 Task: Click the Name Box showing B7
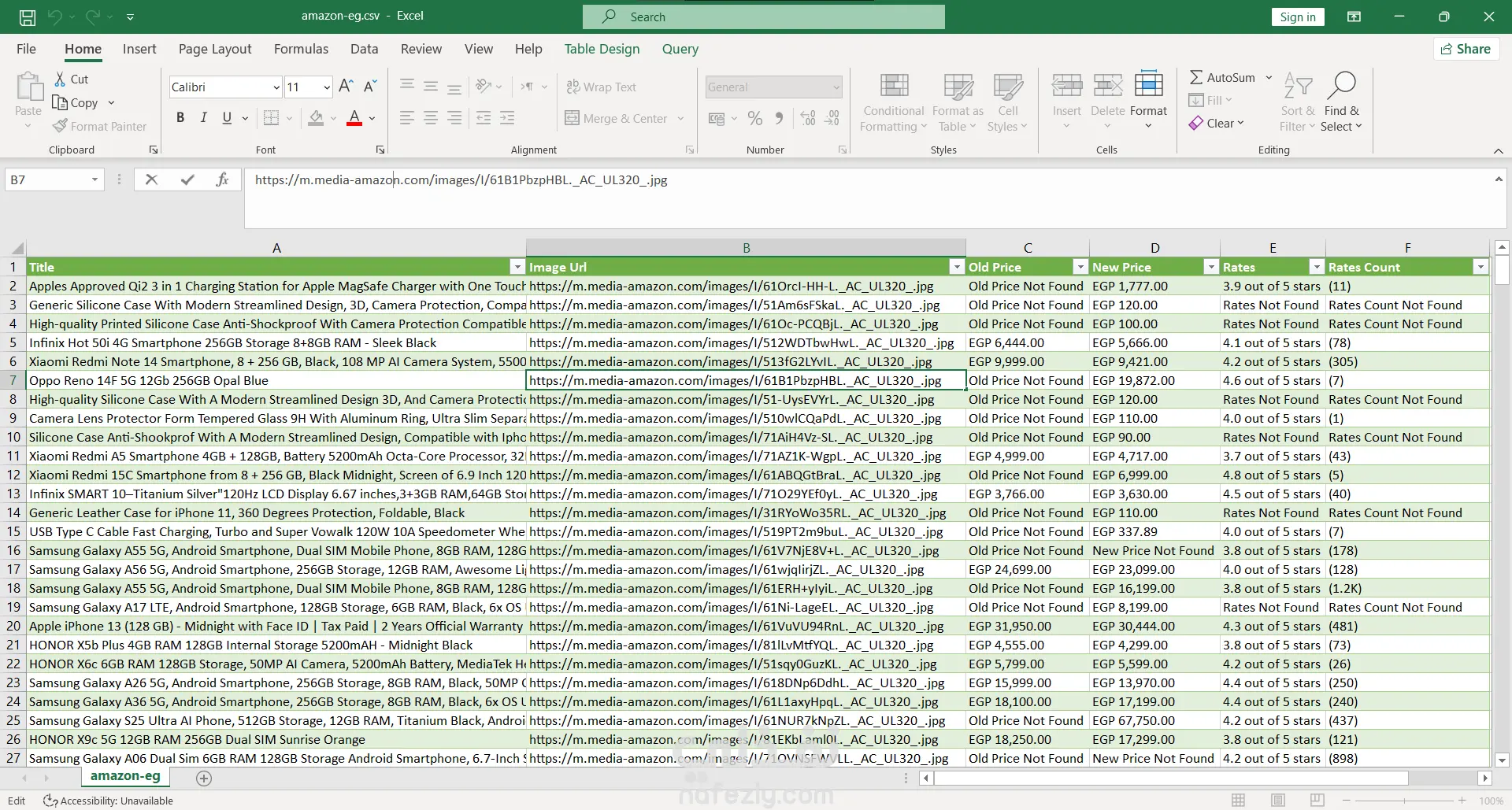(47, 179)
